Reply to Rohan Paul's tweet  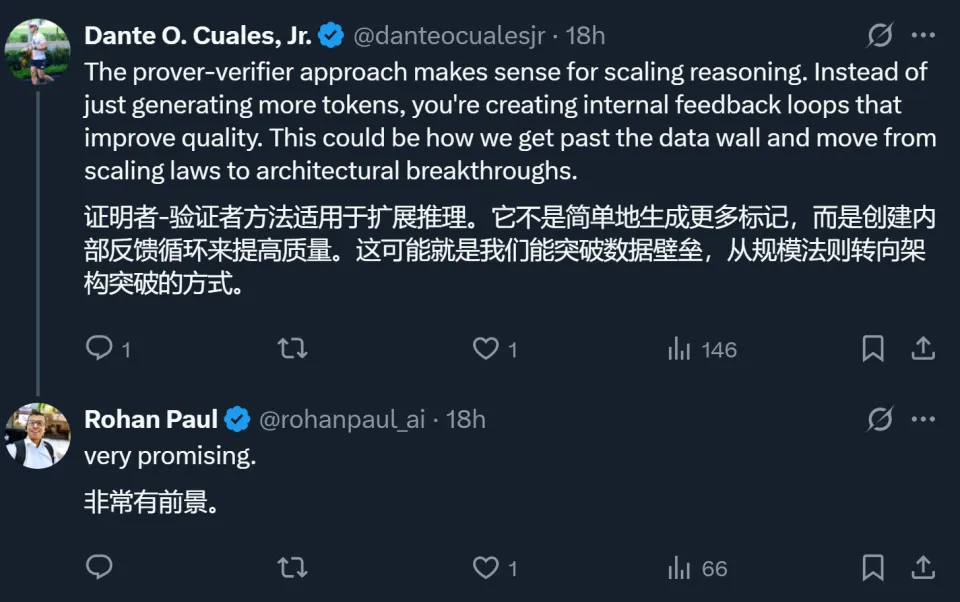click(x=99, y=568)
